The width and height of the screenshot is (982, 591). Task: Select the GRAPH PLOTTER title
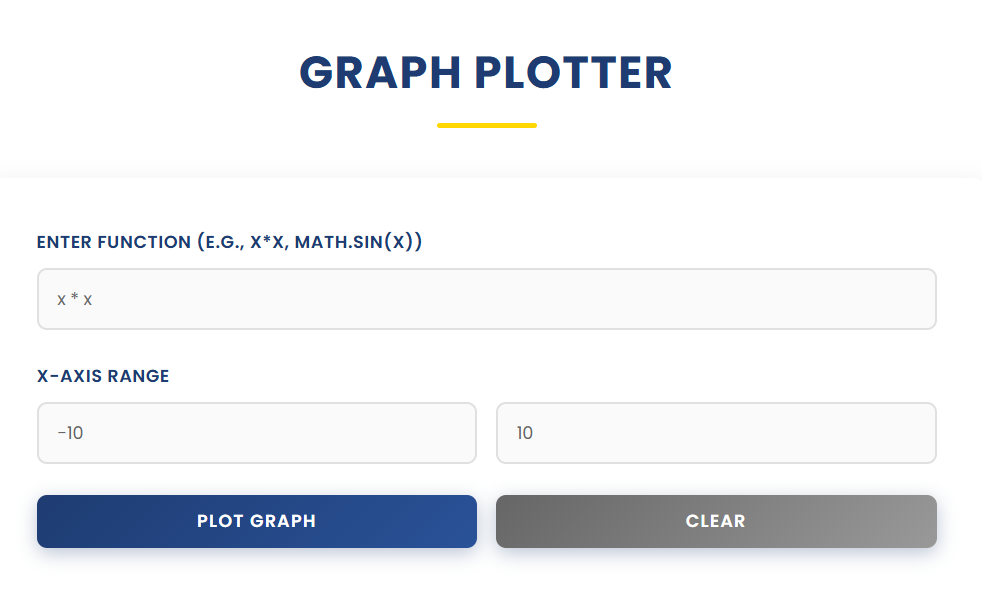486,73
